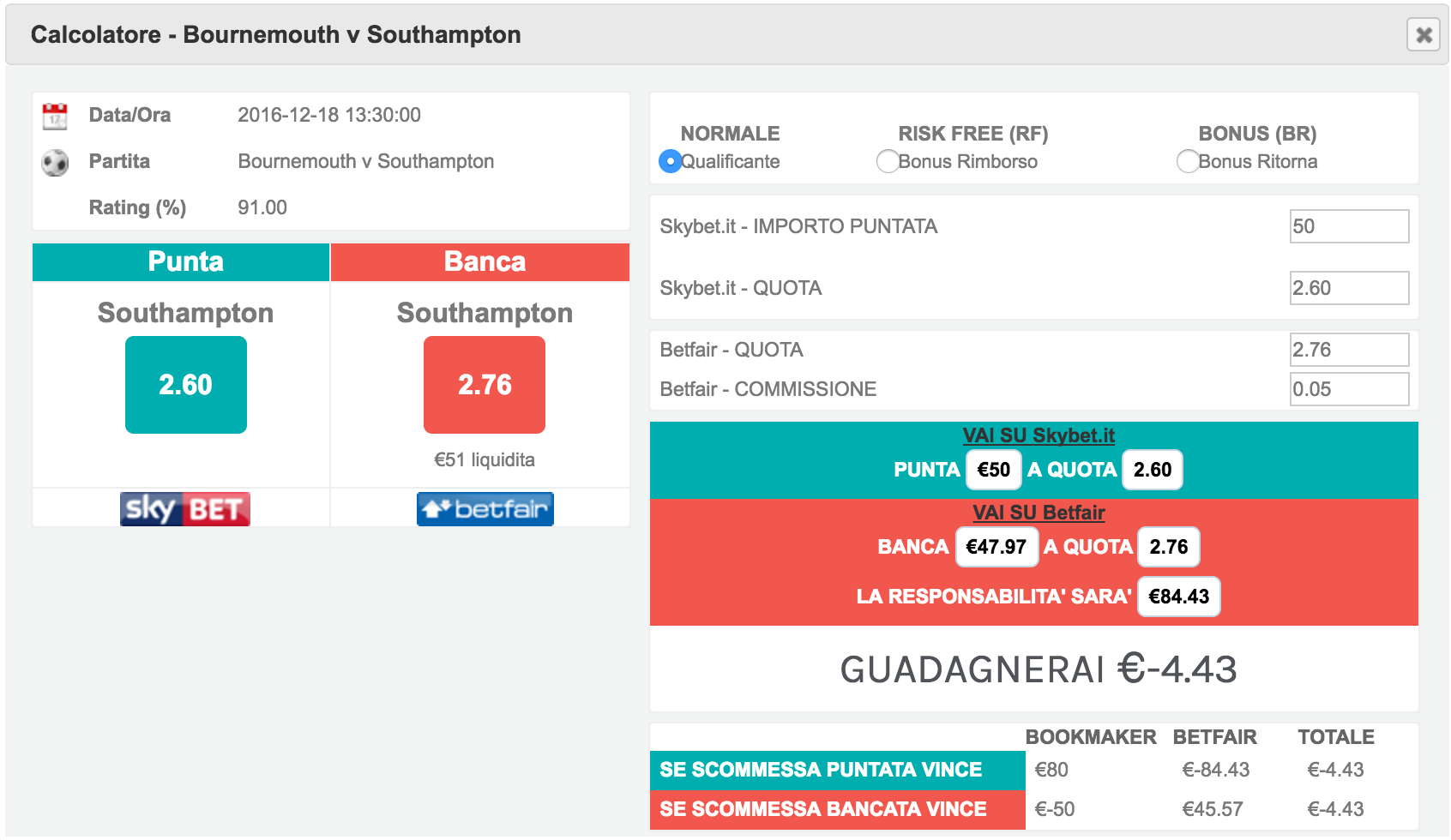Click the €50 Punta amount box
The width and height of the screenshot is (1451, 840).
click(x=994, y=470)
